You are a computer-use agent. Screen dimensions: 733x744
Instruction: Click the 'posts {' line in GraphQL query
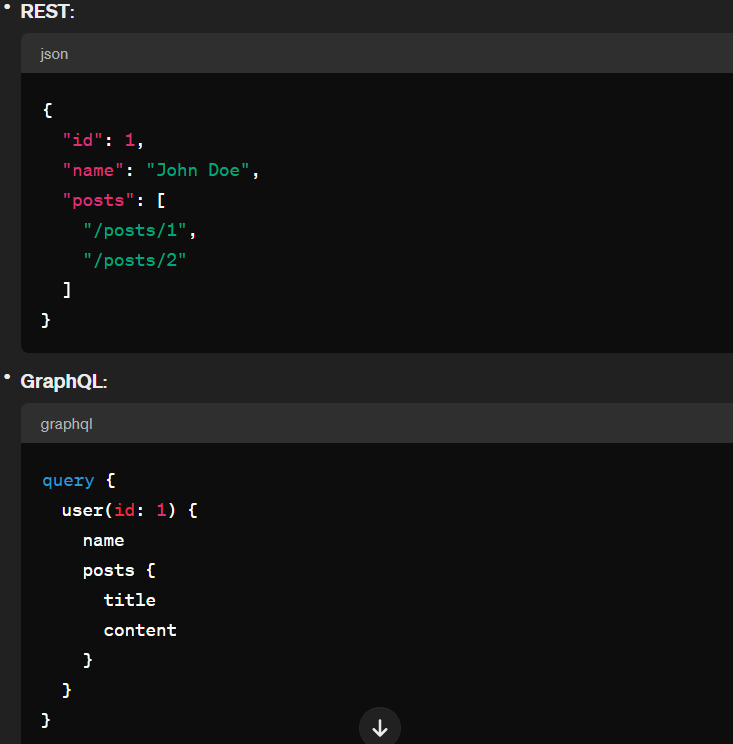pyautogui.click(x=119, y=570)
